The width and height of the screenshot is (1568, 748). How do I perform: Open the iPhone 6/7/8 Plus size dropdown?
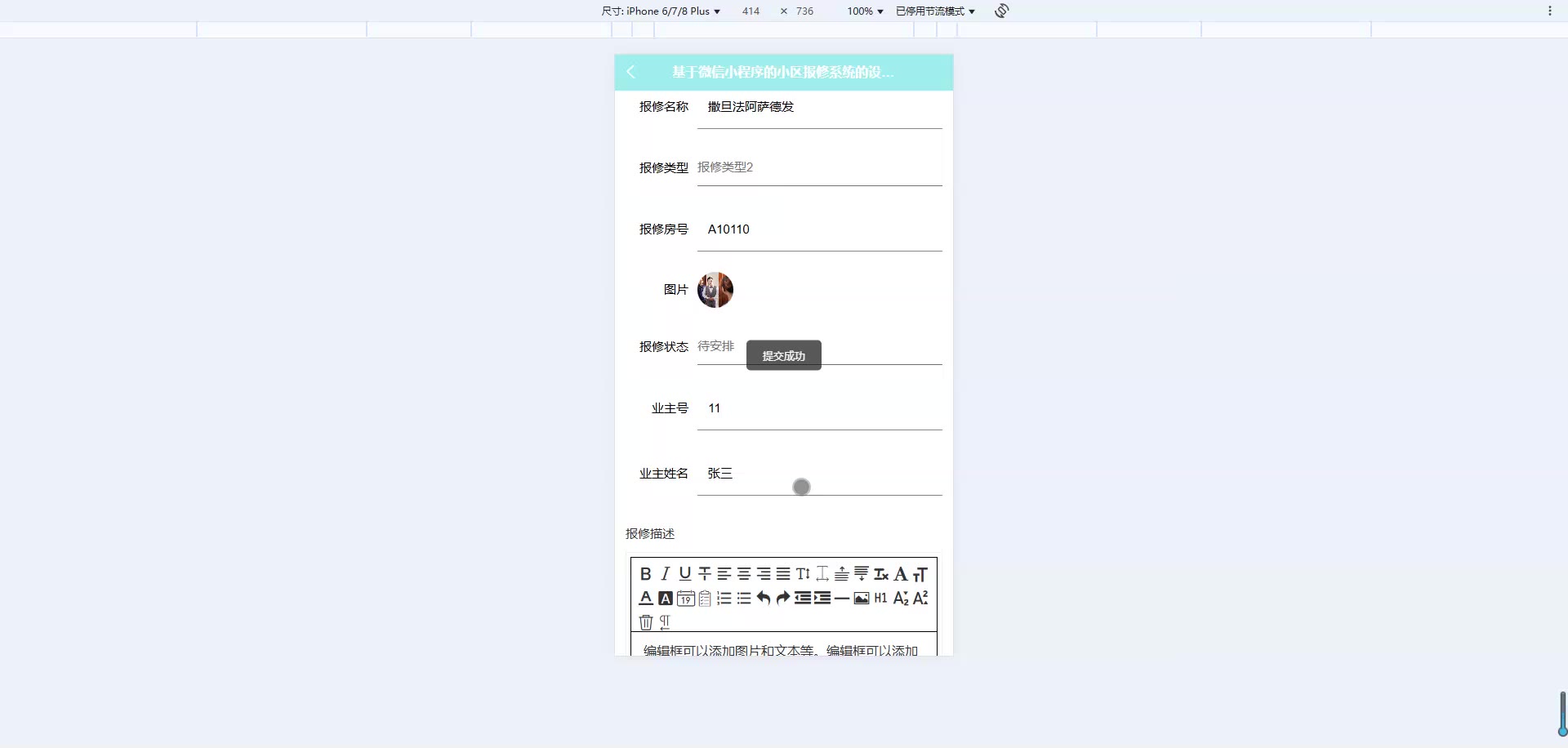tap(661, 11)
